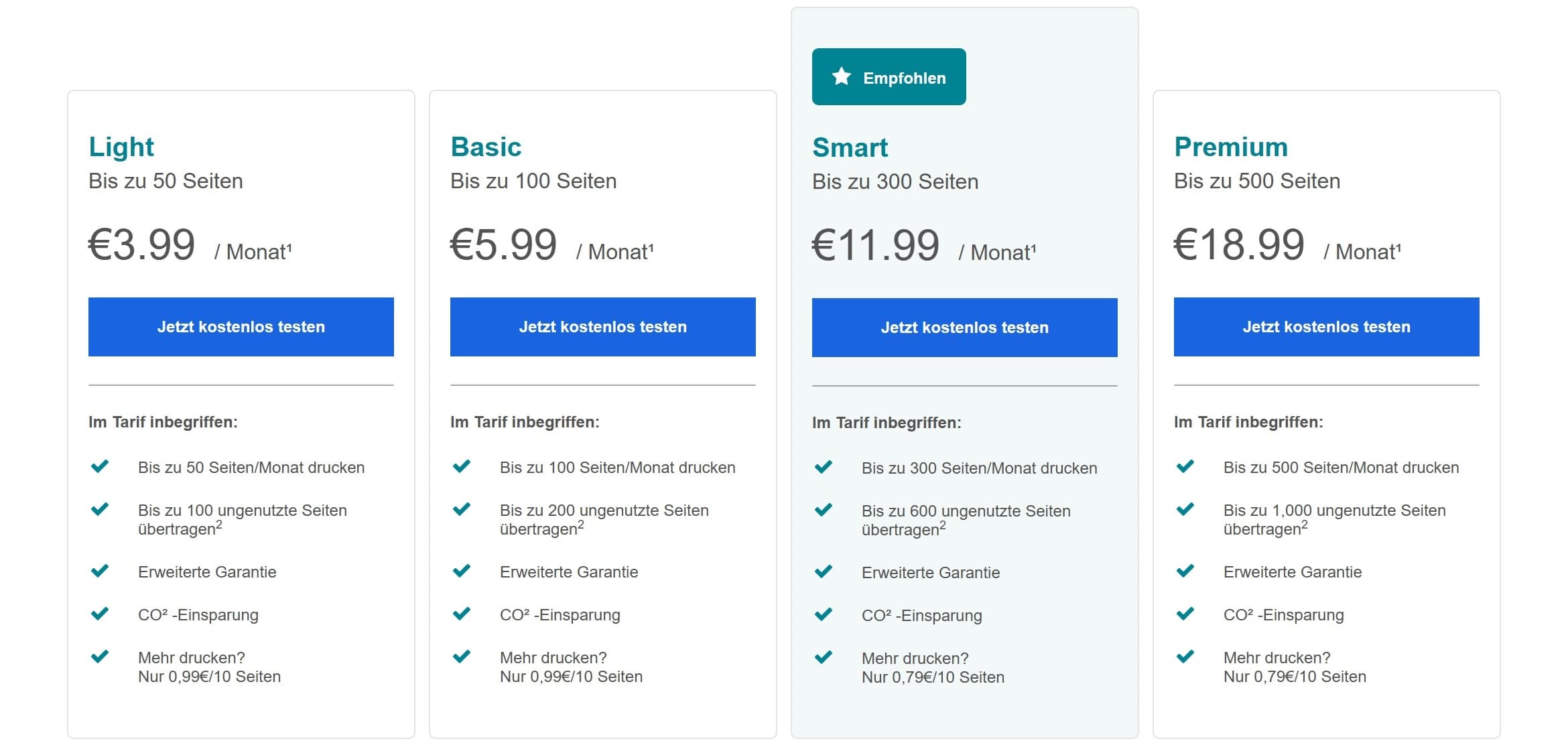Select the Light plan heading
The height and width of the screenshot is (745, 1568).
coord(121,147)
